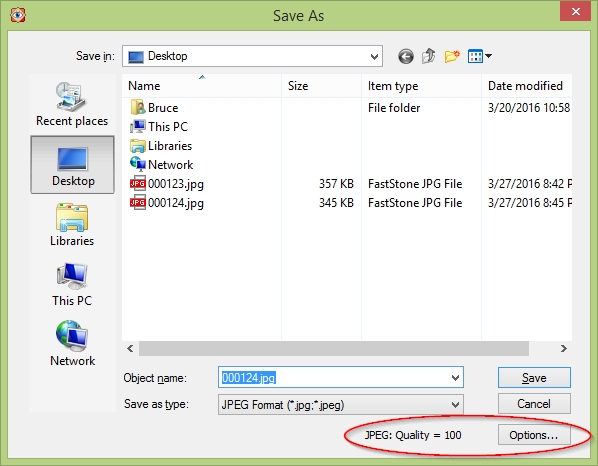Open the Save as type dropdown

[341, 405]
